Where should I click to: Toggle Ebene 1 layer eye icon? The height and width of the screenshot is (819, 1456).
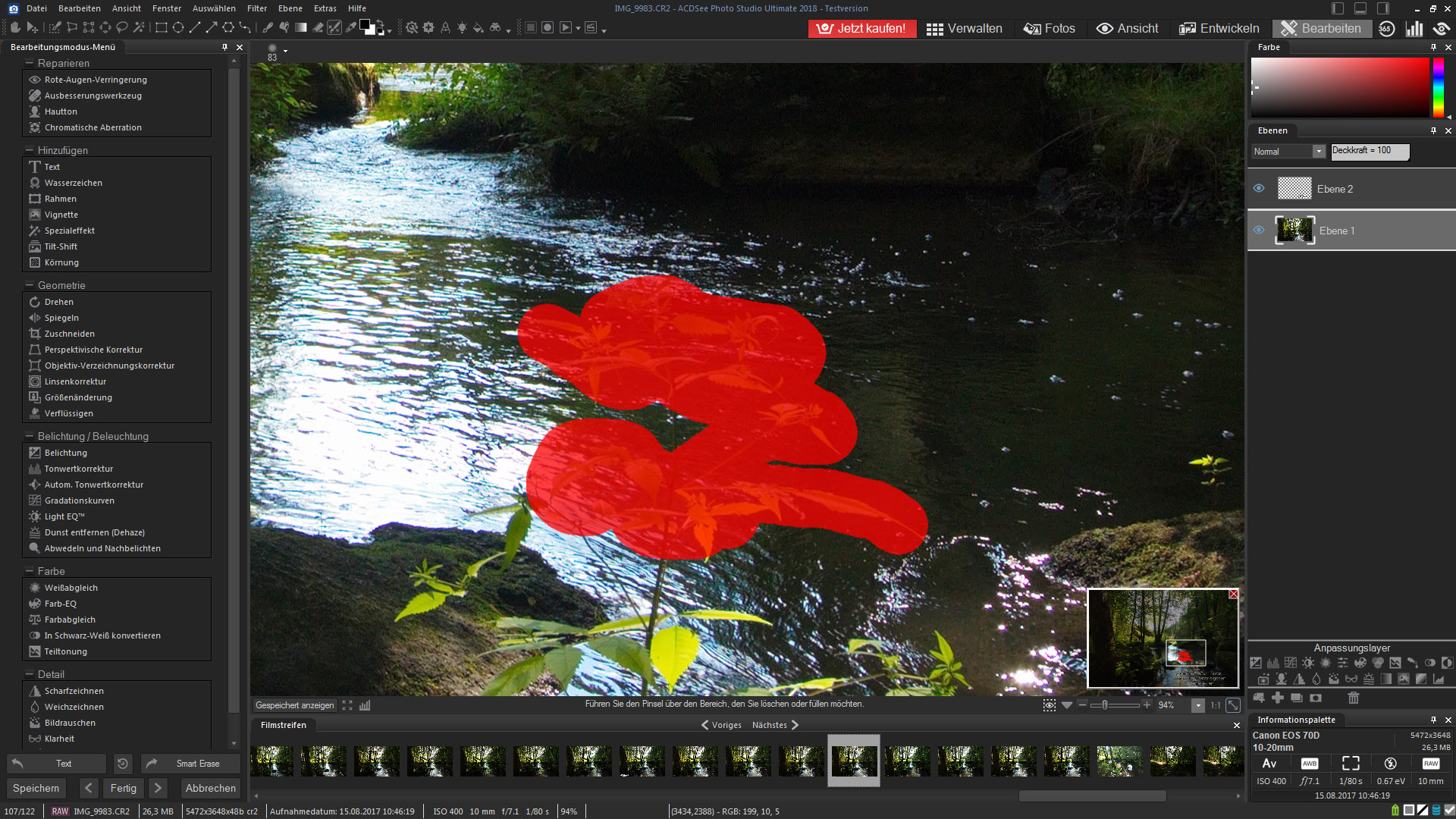point(1259,230)
